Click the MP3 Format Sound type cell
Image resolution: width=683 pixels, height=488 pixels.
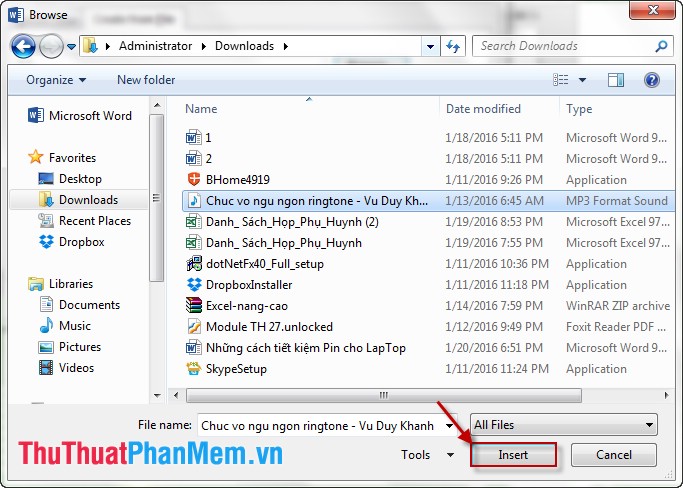point(616,200)
